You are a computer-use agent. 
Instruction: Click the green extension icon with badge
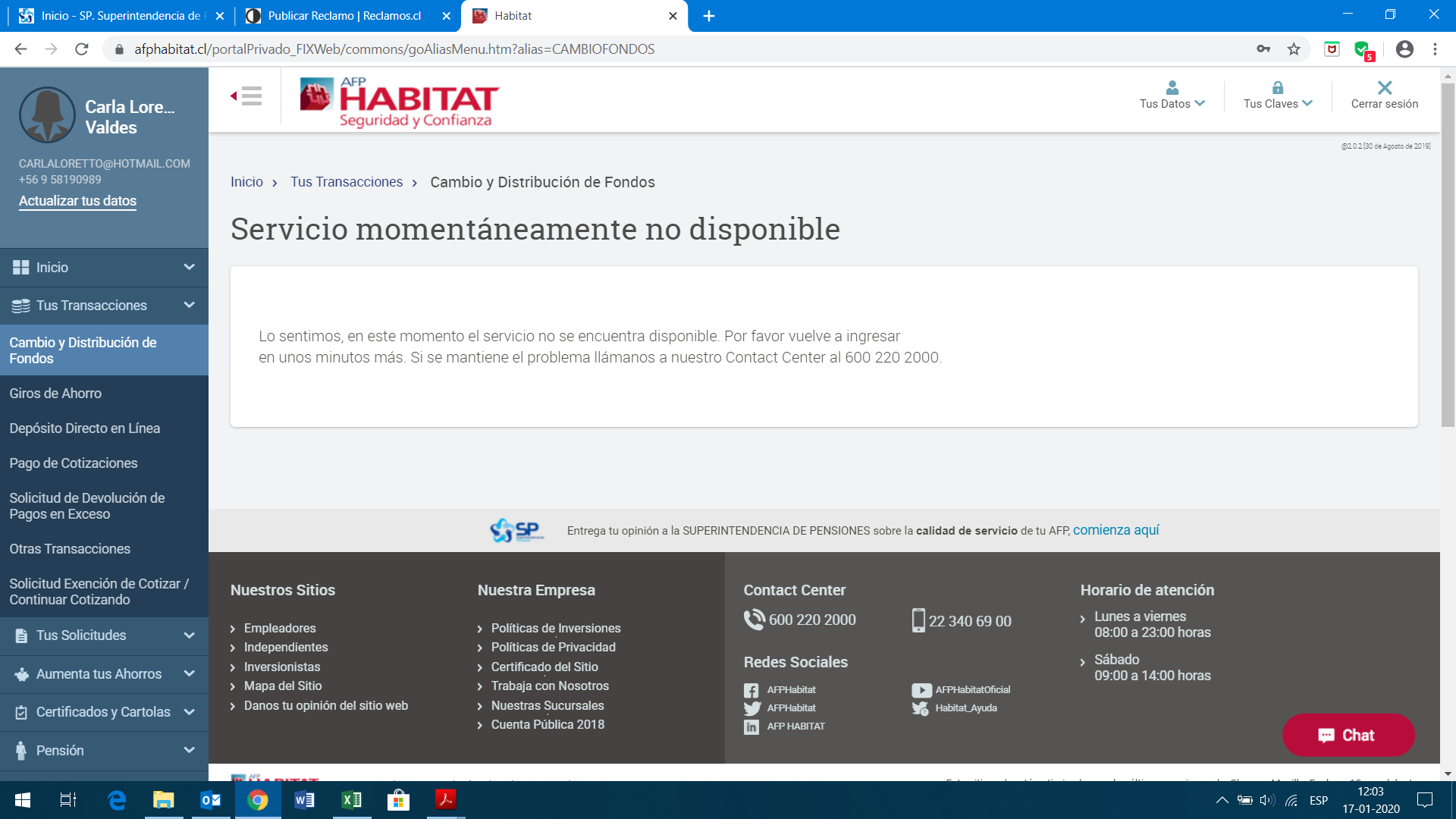pyautogui.click(x=1363, y=50)
